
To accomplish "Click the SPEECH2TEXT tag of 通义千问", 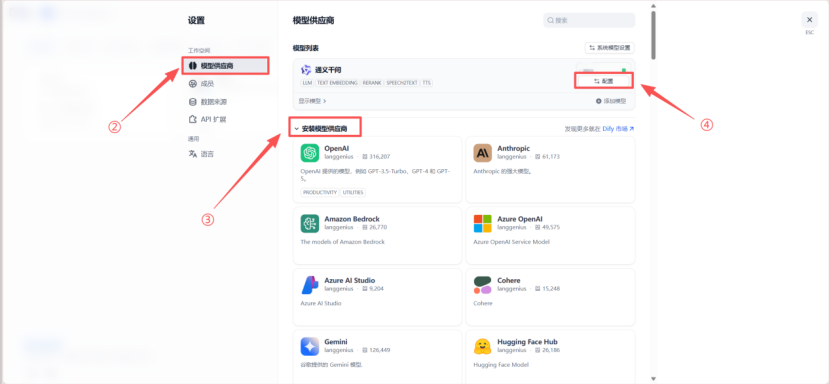I will pos(402,83).
